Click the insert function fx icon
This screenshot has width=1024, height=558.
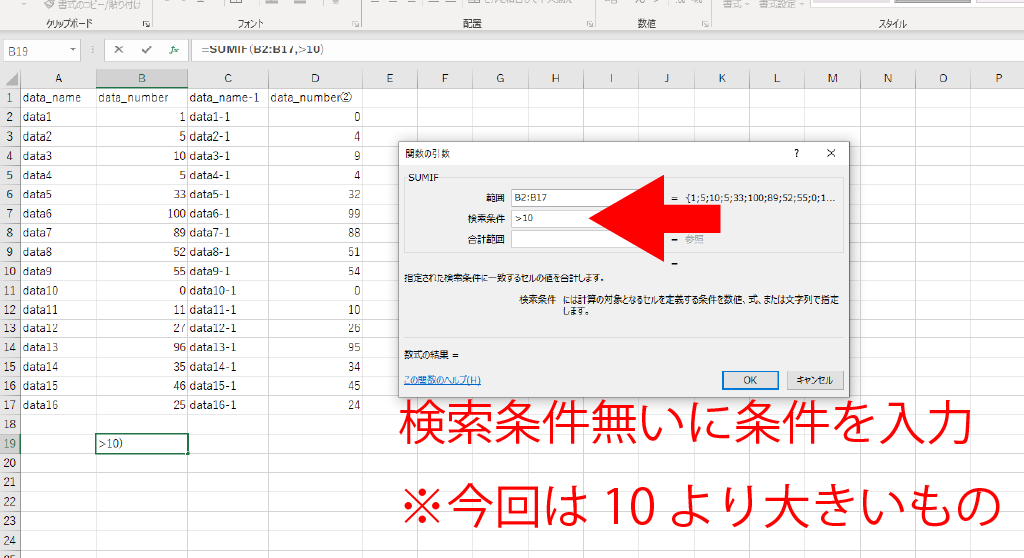point(173,49)
